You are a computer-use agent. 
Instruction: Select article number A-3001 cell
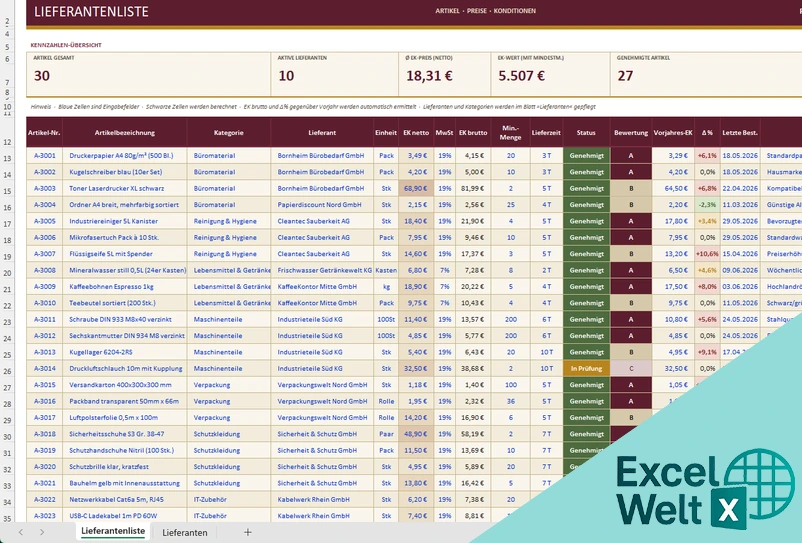pyautogui.click(x=44, y=155)
